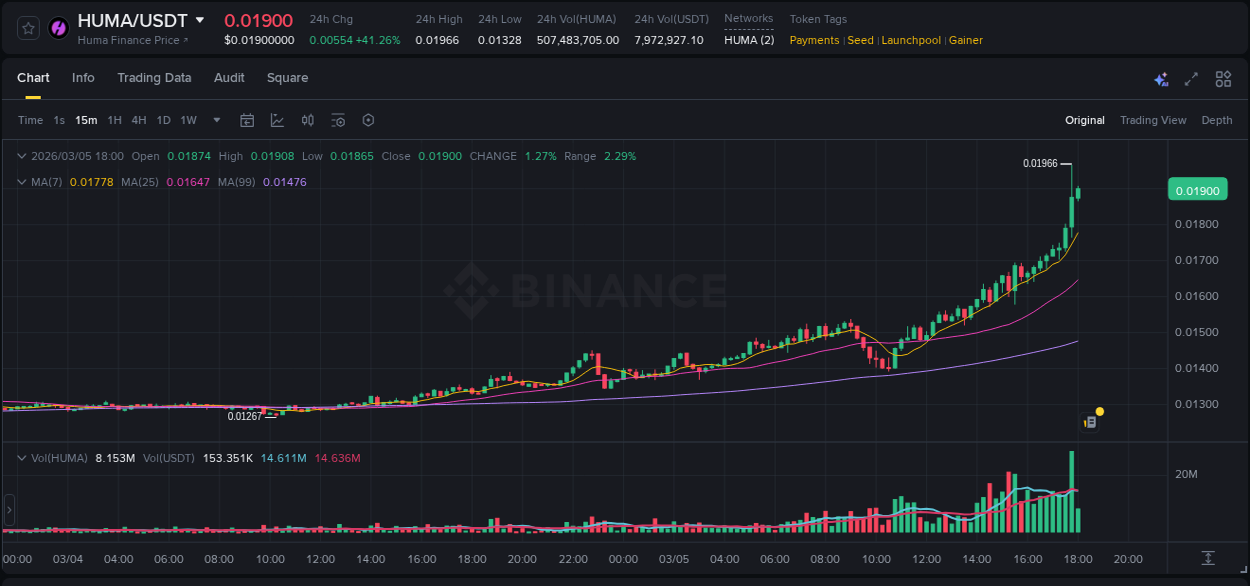The height and width of the screenshot is (586, 1250).
Task: Expand the chart to fullscreen
Action: pos(1190,79)
